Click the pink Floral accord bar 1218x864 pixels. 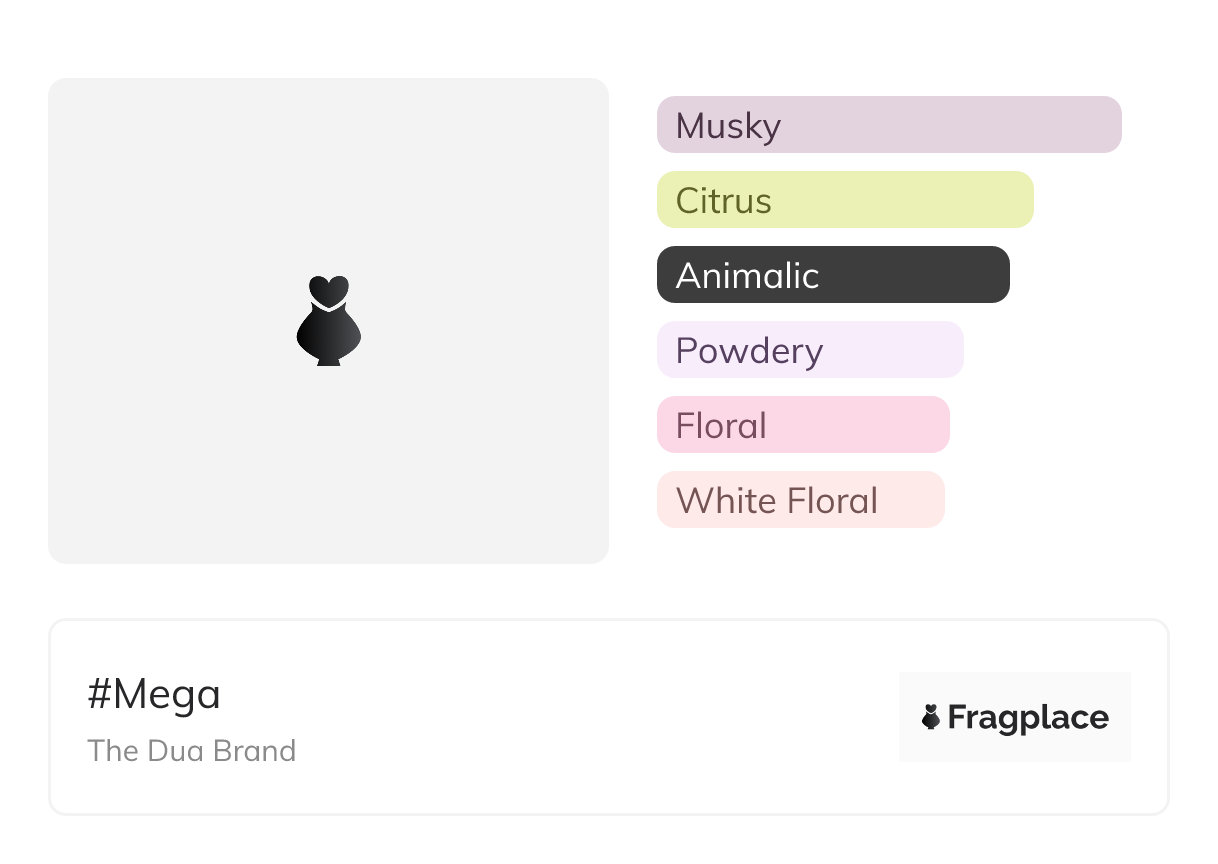coord(803,425)
